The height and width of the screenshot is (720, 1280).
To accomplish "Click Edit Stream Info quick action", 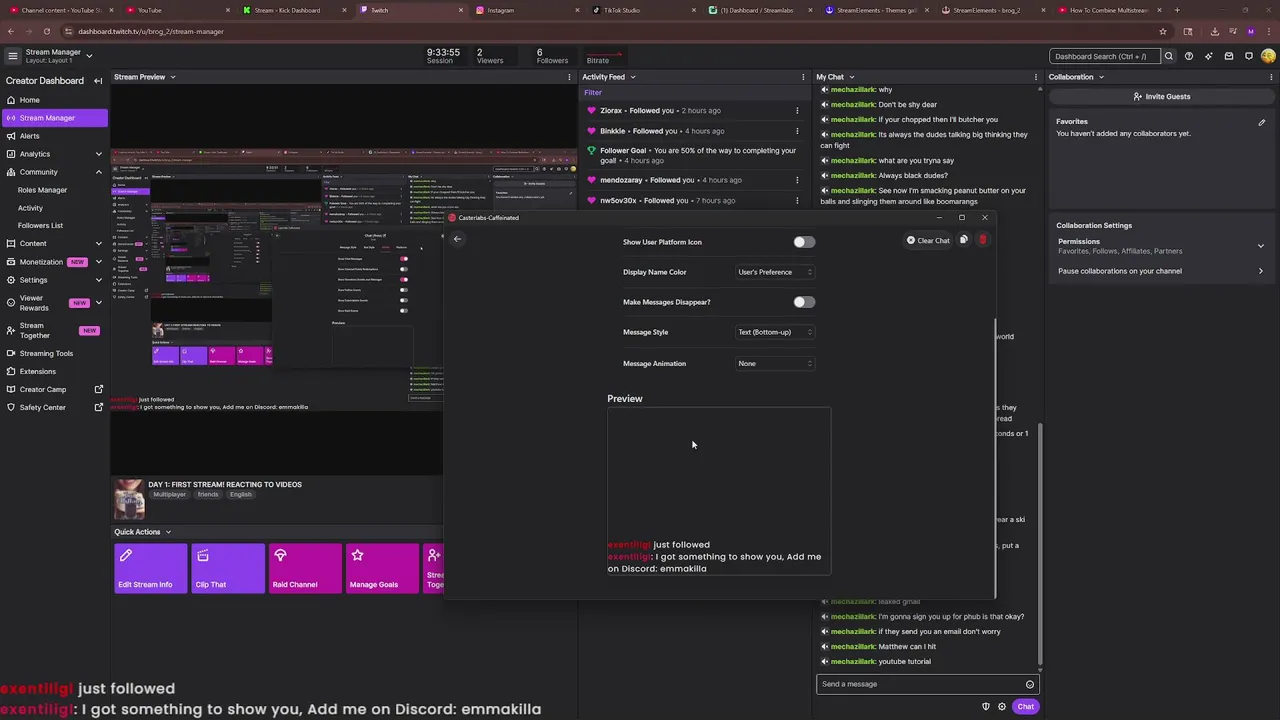I will (150, 568).
